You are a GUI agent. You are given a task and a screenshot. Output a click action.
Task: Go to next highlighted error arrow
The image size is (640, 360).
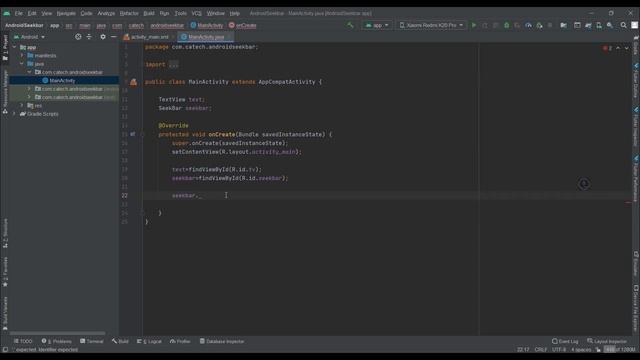coord(627,48)
